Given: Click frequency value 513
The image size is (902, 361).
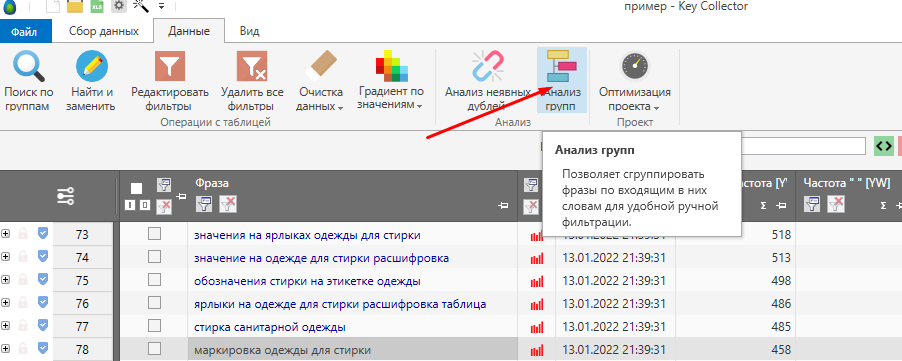Looking at the screenshot, I should (781, 258).
